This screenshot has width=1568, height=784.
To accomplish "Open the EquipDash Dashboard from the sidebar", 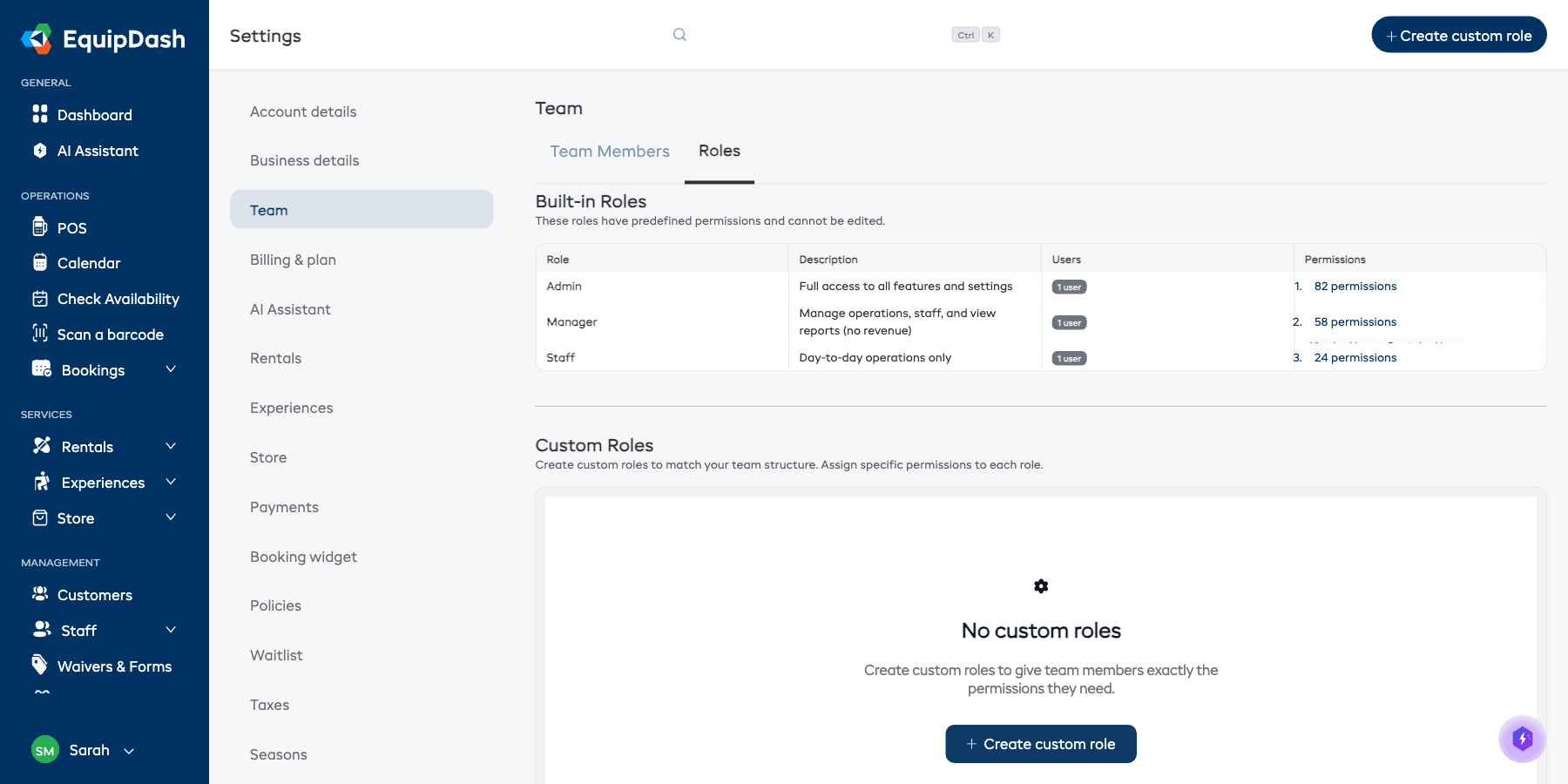I will point(94,114).
